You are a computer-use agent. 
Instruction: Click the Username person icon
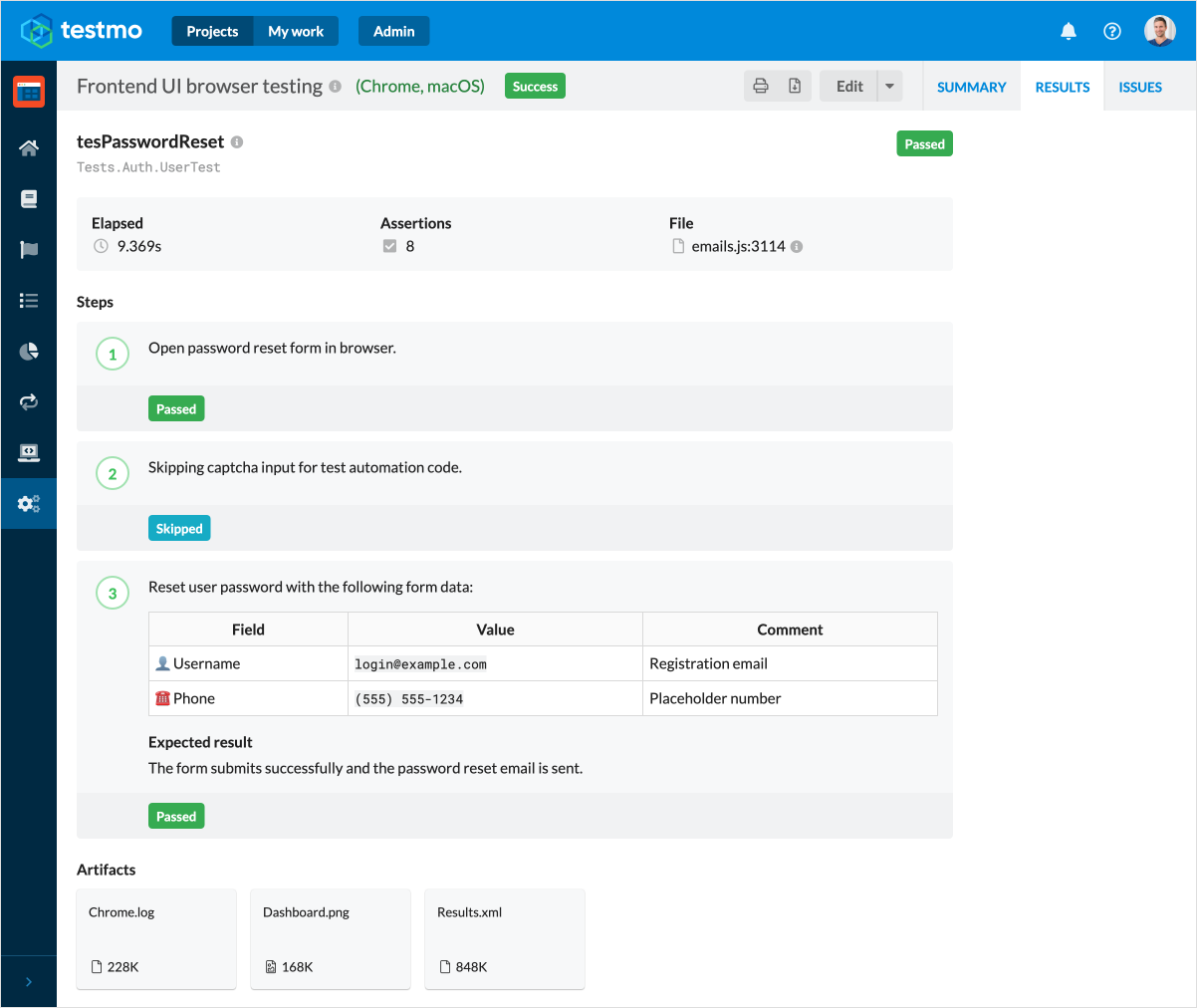(x=163, y=663)
